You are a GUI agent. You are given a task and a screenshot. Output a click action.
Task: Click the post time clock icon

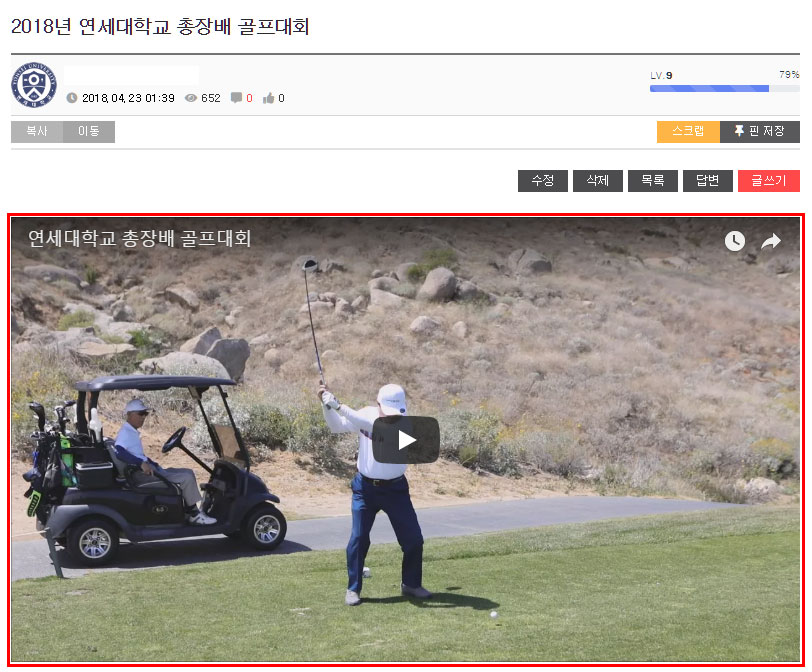(x=72, y=98)
